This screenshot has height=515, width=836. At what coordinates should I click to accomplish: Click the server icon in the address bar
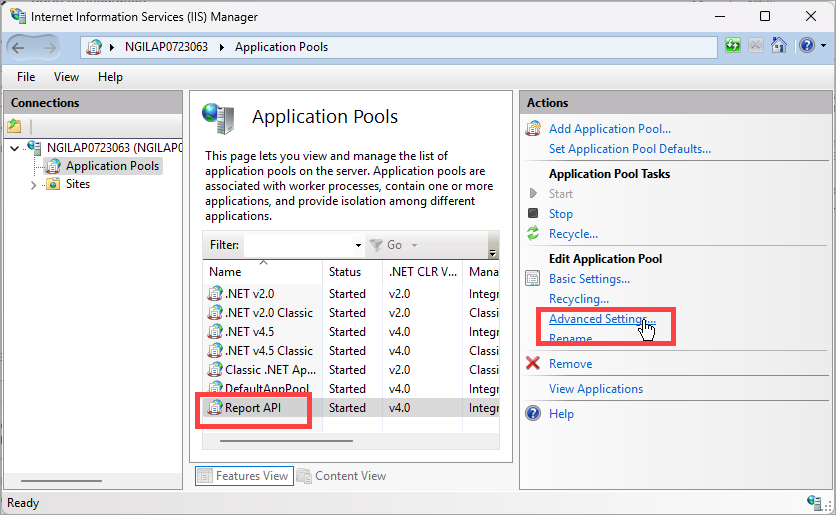point(94,47)
